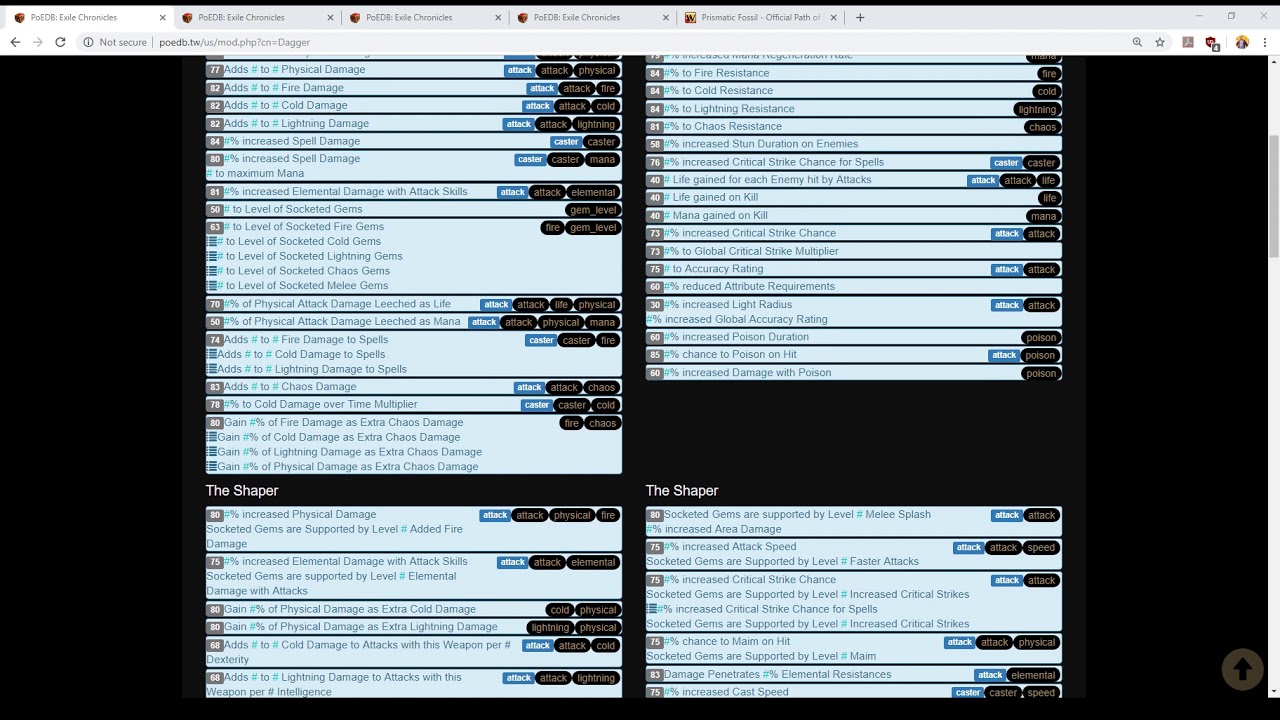Click speed tag on increased Attack Speed row
This screenshot has width=1280, height=720.
[x=1041, y=547]
